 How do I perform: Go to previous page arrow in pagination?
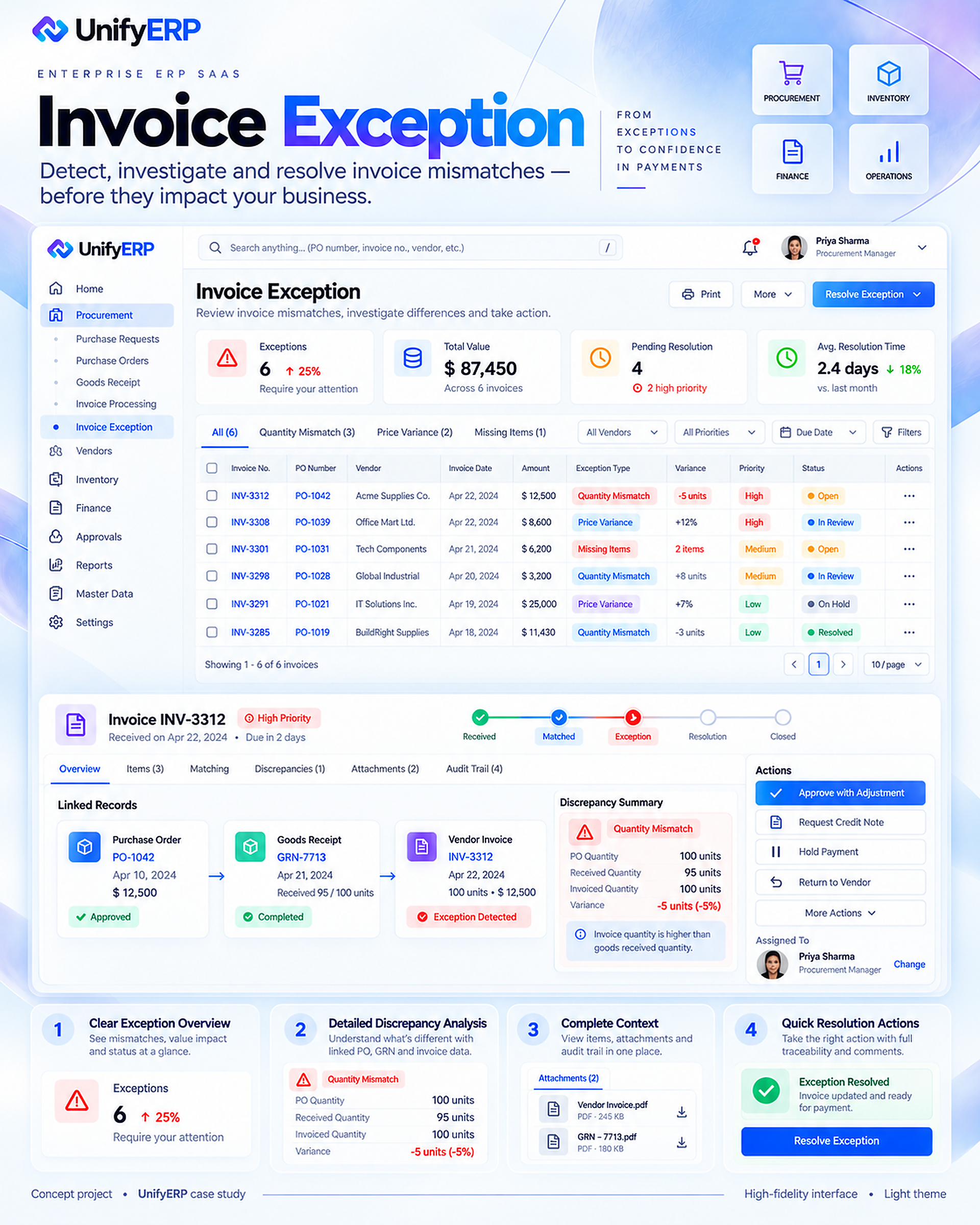794,664
